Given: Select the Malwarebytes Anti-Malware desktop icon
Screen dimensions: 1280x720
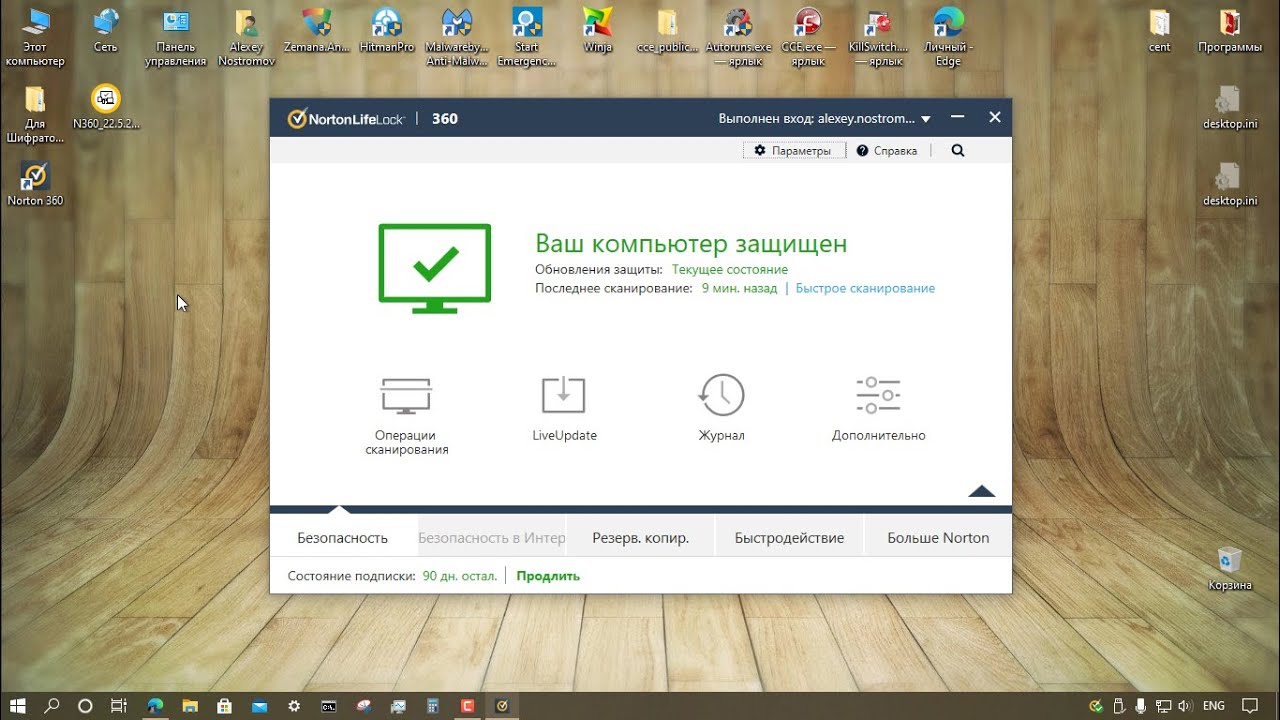Looking at the screenshot, I should (456, 37).
